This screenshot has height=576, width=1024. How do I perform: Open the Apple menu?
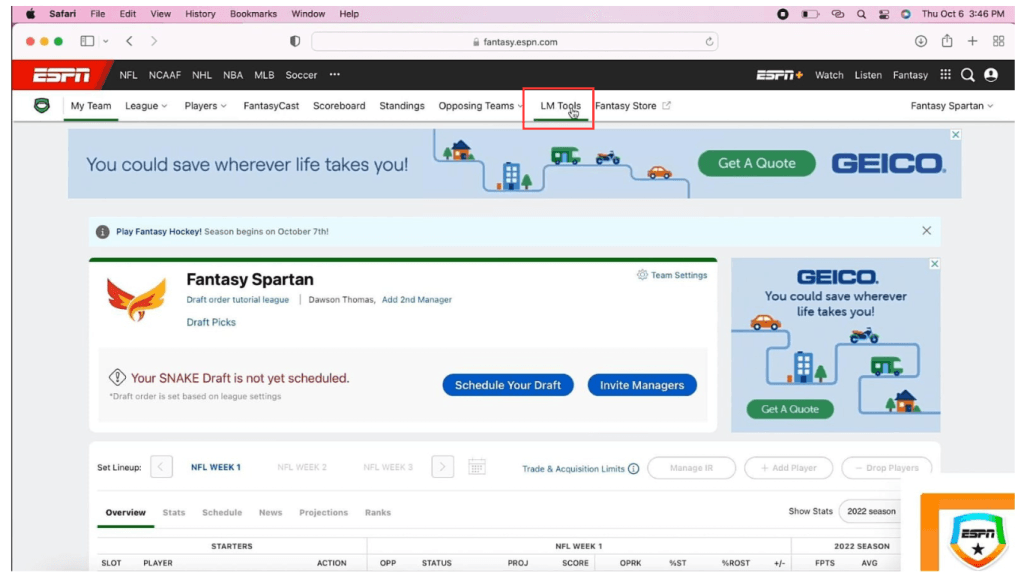pos(30,14)
